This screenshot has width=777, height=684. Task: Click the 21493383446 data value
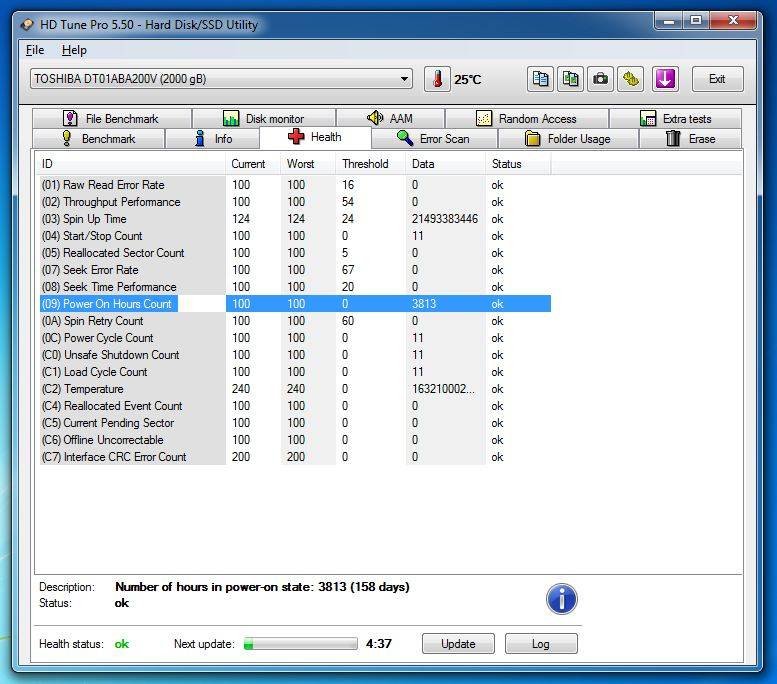[445, 219]
